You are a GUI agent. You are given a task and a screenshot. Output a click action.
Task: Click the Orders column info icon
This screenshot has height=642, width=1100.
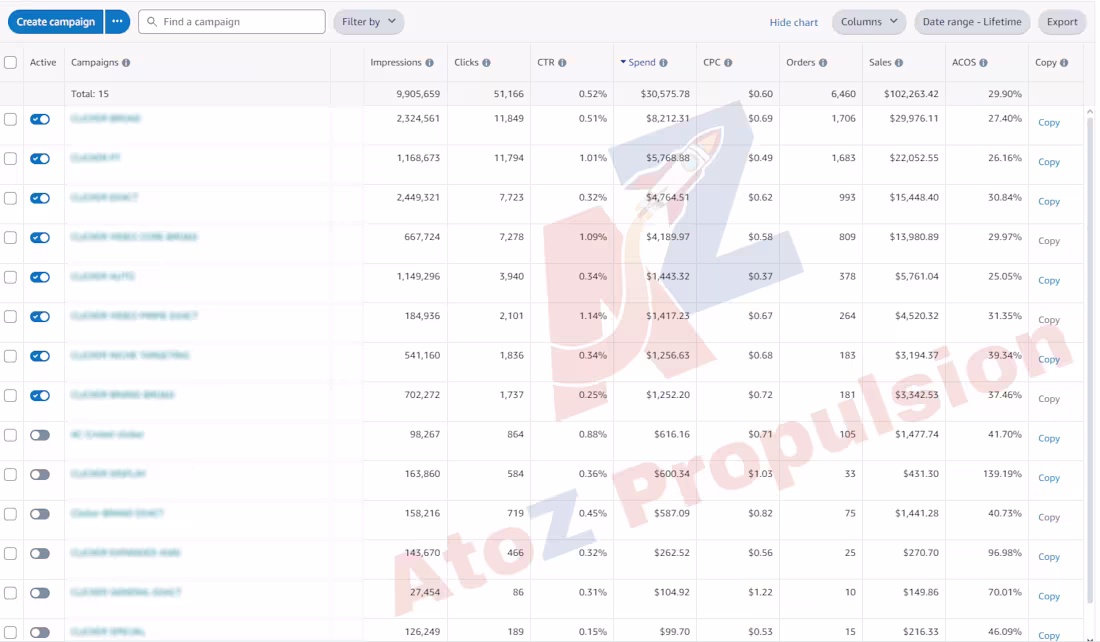point(823,62)
